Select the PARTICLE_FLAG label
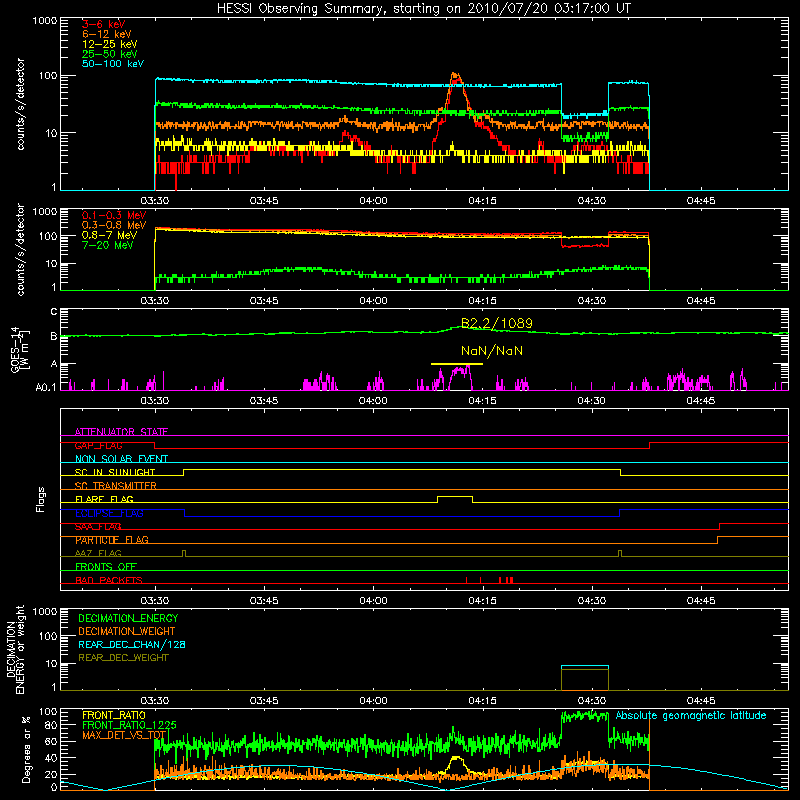The image size is (800, 800). coord(112,540)
